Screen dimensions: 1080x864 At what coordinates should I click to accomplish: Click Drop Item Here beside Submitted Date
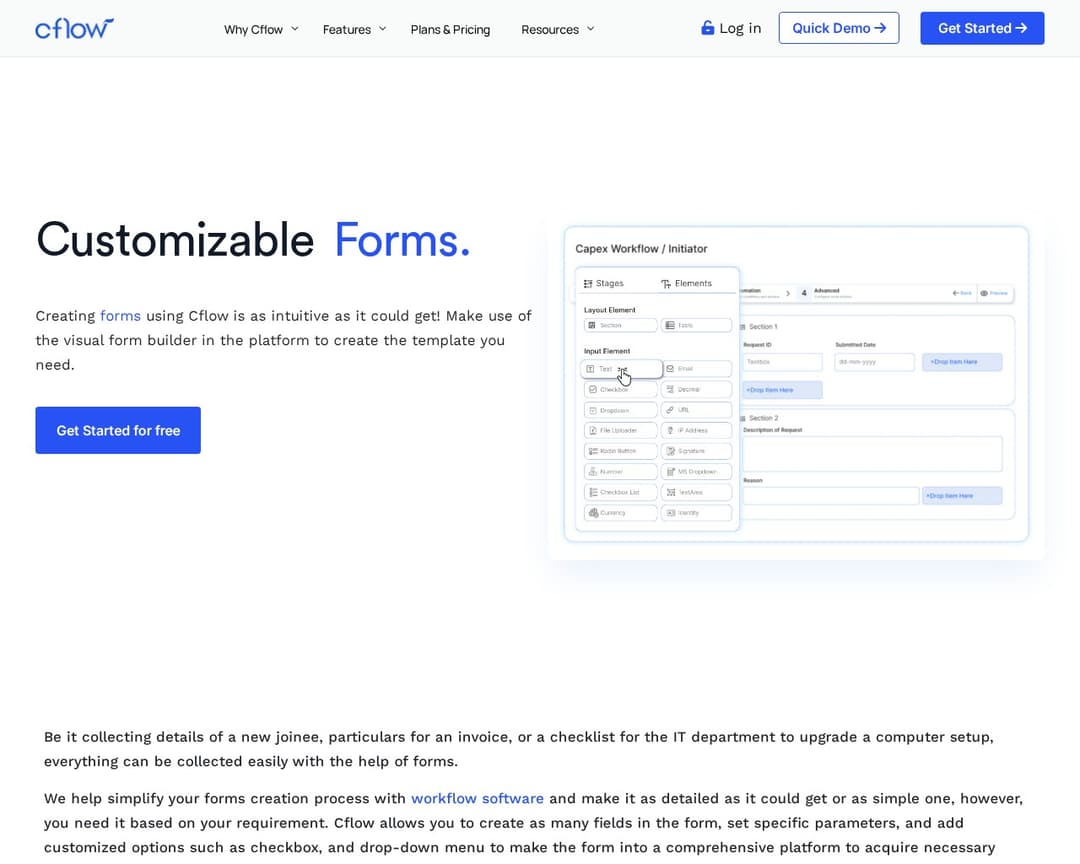point(962,362)
